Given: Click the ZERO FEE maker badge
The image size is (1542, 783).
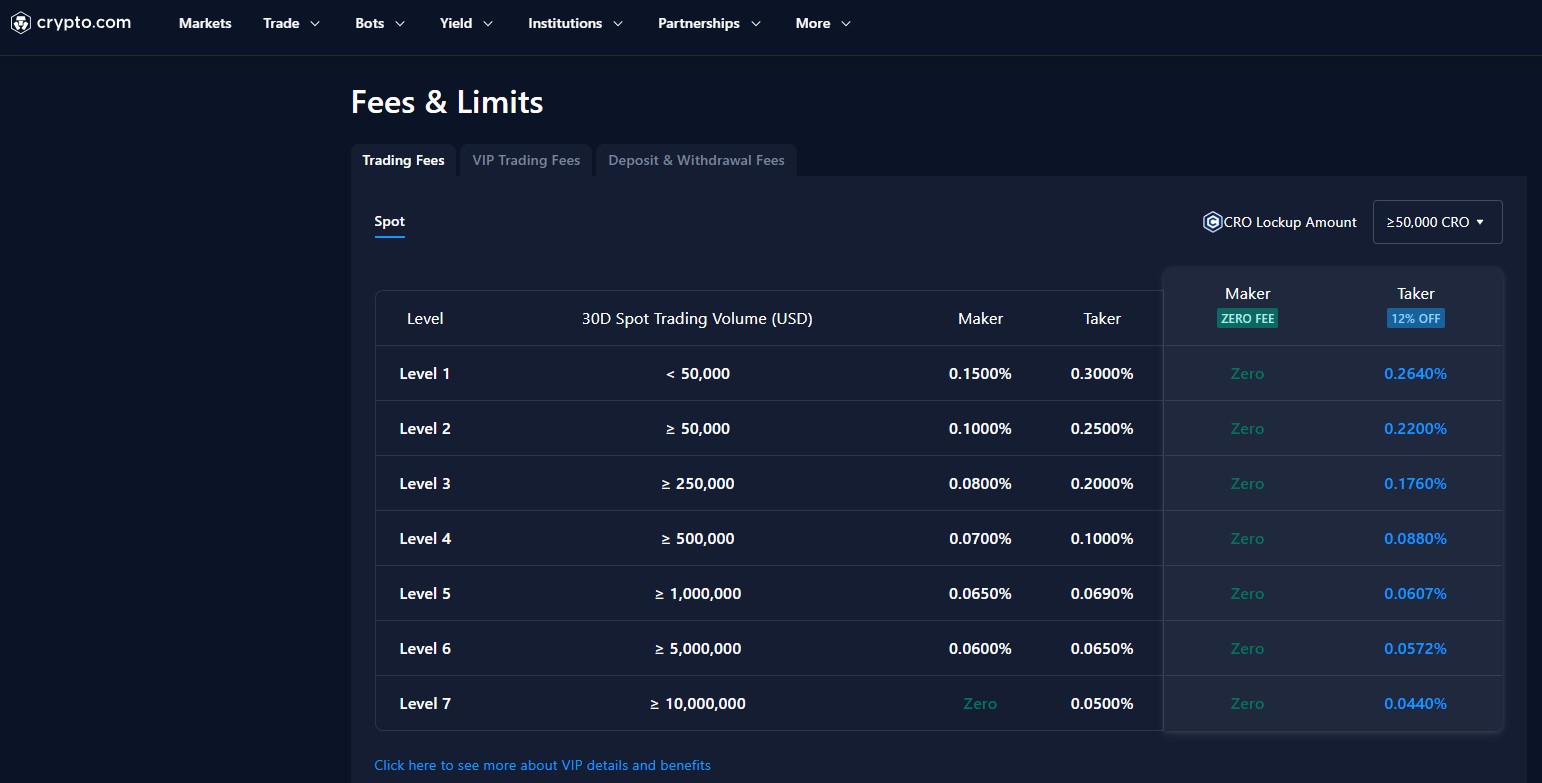Looking at the screenshot, I should pos(1247,319).
